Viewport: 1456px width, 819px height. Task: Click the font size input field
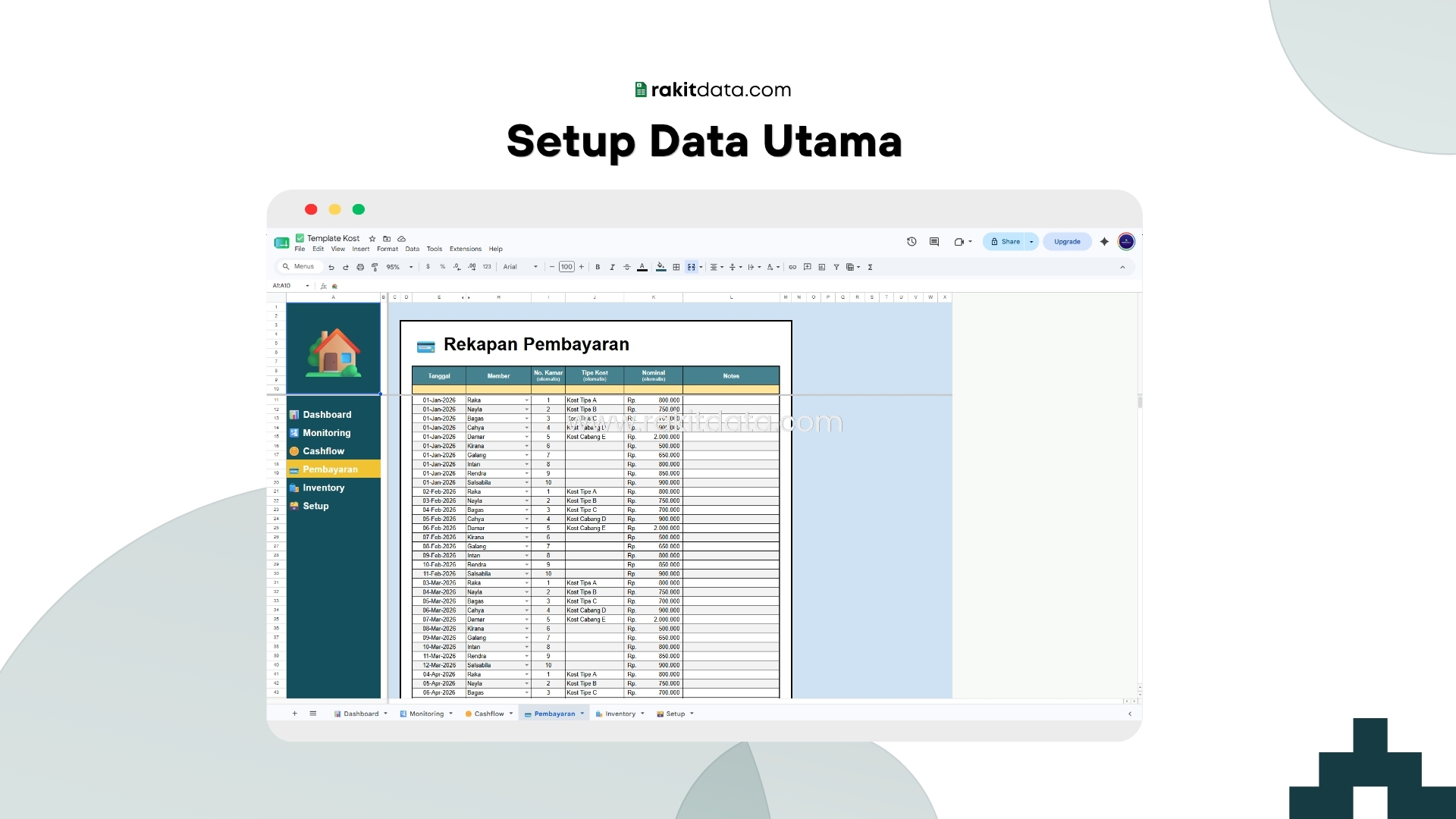coord(566,267)
